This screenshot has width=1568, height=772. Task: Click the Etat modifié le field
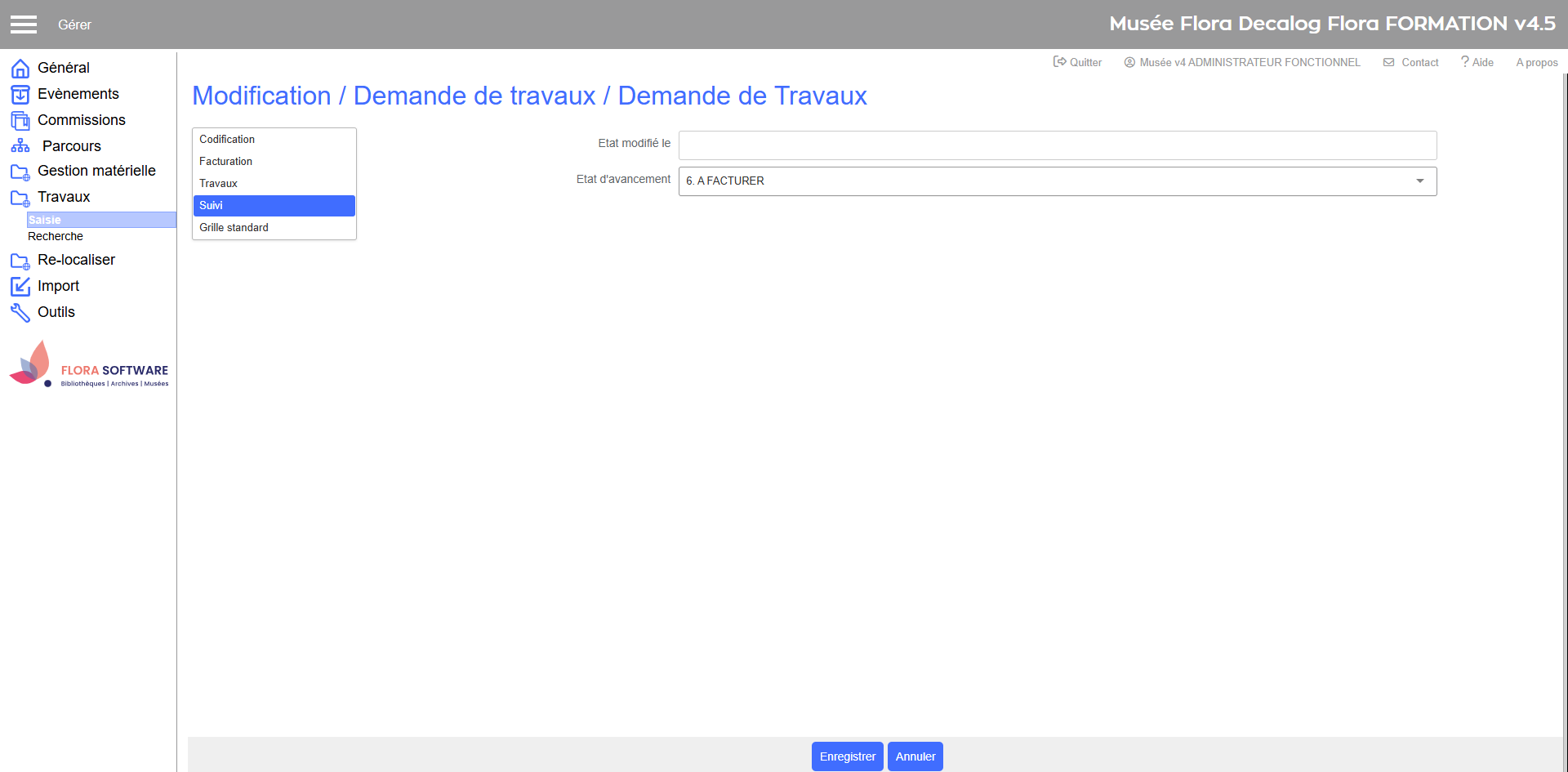tap(1057, 145)
